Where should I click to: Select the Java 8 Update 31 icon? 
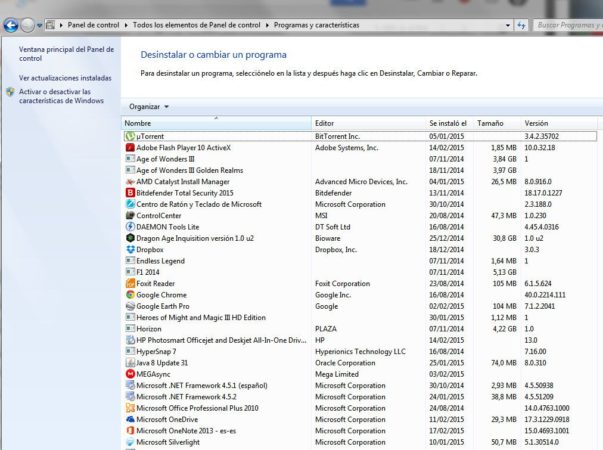(130, 363)
